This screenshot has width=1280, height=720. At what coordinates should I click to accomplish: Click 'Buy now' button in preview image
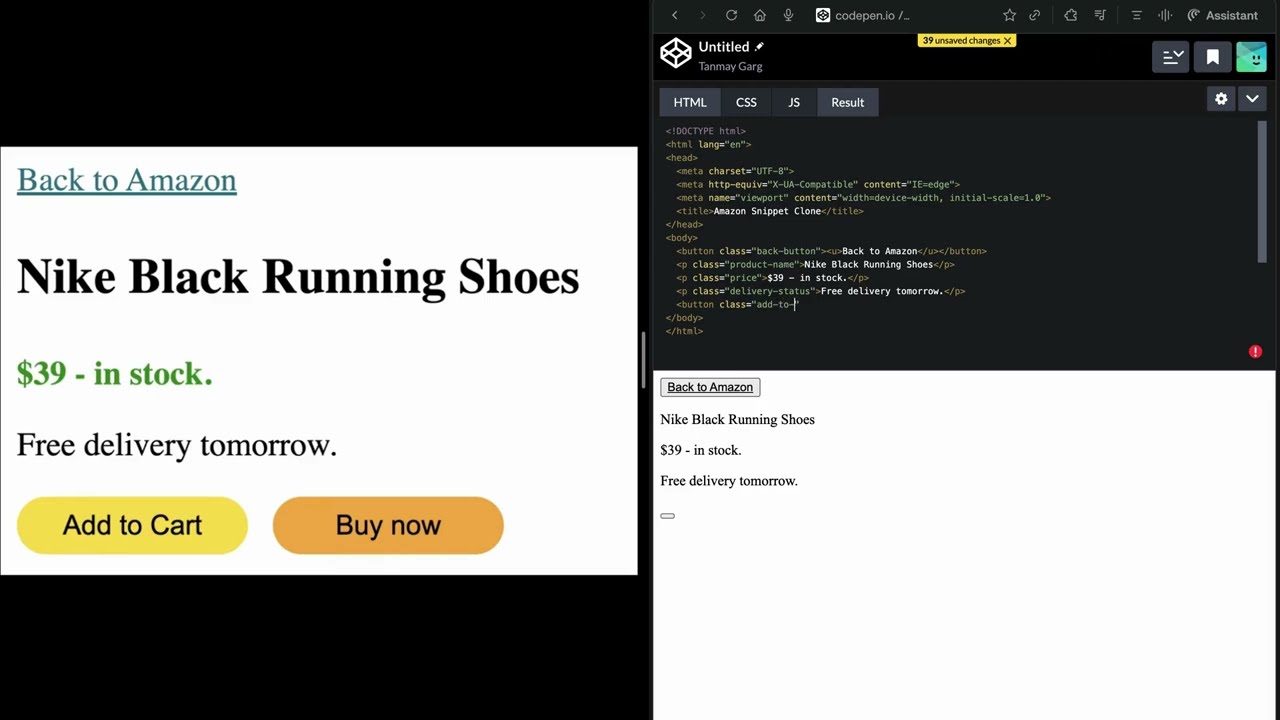(x=388, y=525)
